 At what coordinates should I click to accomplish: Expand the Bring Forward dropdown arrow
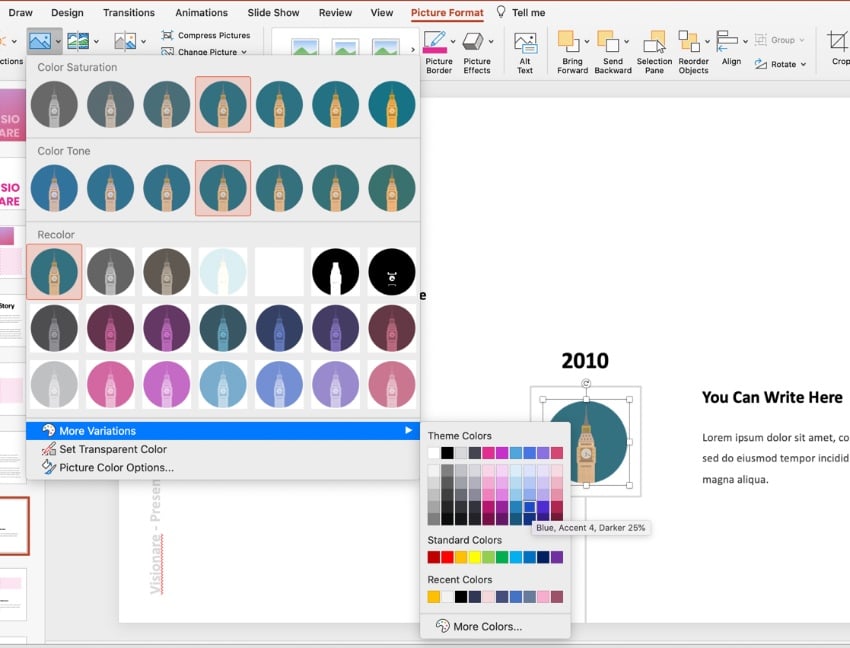point(586,41)
